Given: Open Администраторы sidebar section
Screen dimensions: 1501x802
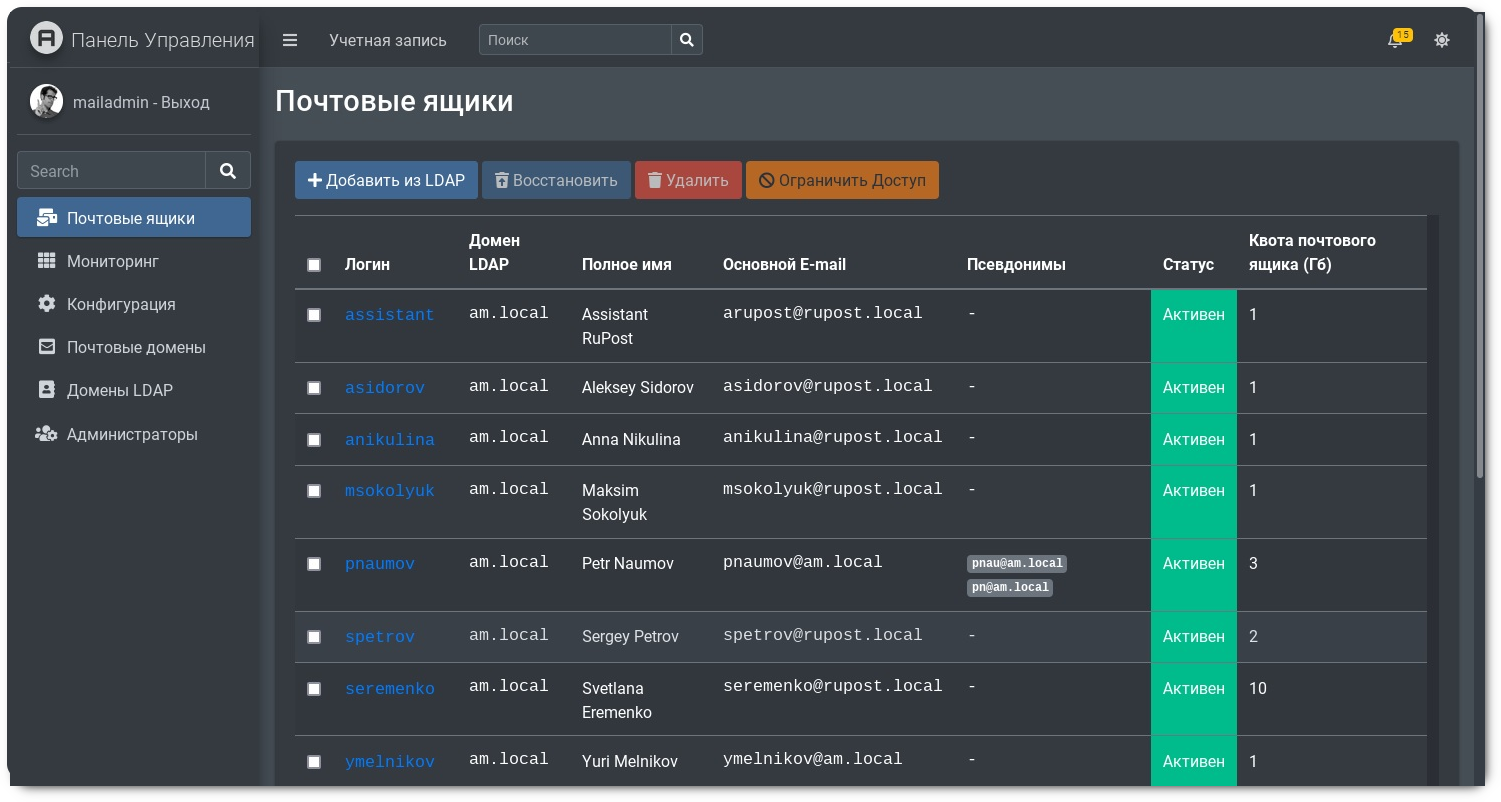Looking at the screenshot, I should [x=131, y=434].
